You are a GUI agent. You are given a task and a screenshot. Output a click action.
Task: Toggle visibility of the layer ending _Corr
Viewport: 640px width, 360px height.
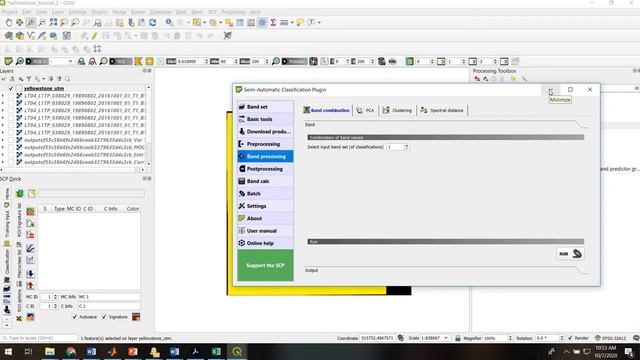11,162
